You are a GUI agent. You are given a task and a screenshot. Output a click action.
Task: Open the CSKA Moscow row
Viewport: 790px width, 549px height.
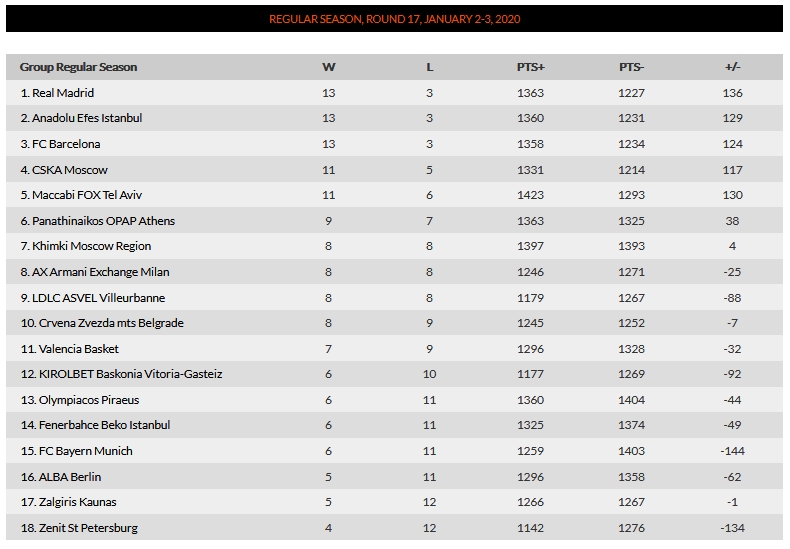tap(394, 170)
